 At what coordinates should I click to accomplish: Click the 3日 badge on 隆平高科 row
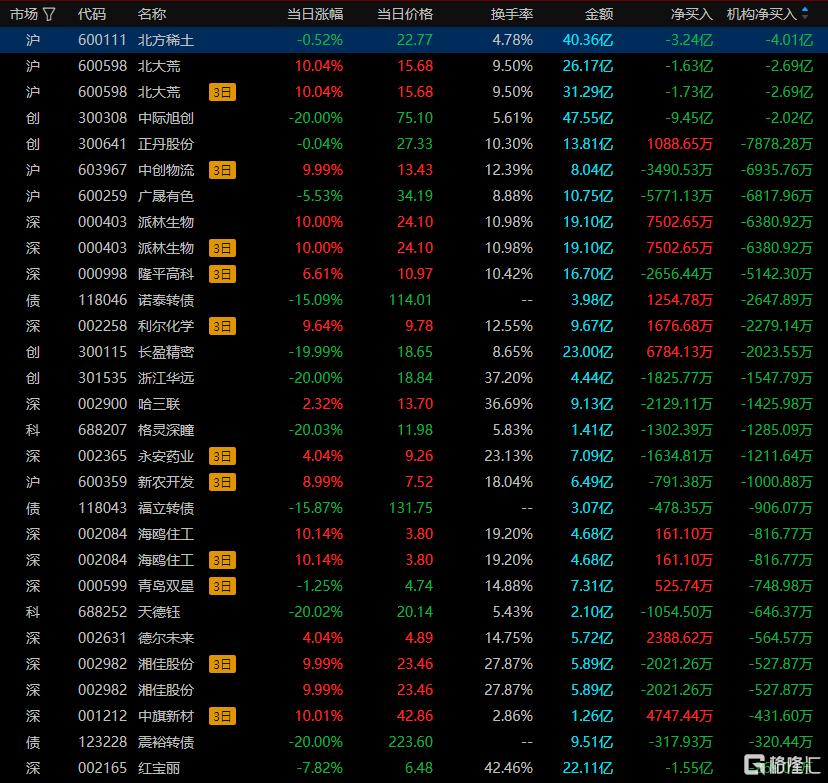pyautogui.click(x=222, y=275)
